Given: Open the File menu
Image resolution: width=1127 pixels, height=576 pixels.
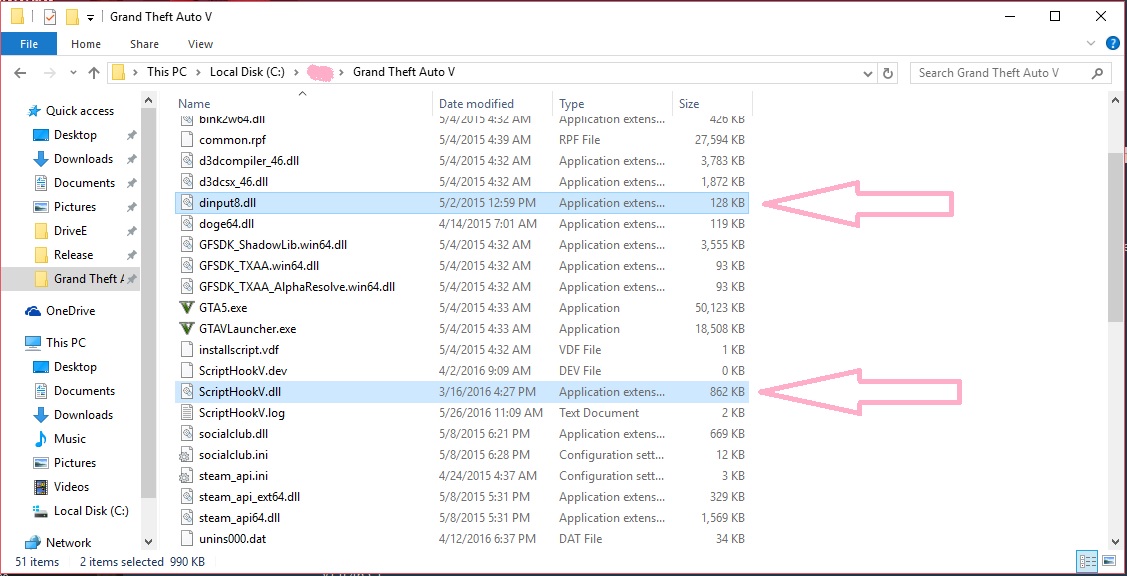Looking at the screenshot, I should (29, 44).
